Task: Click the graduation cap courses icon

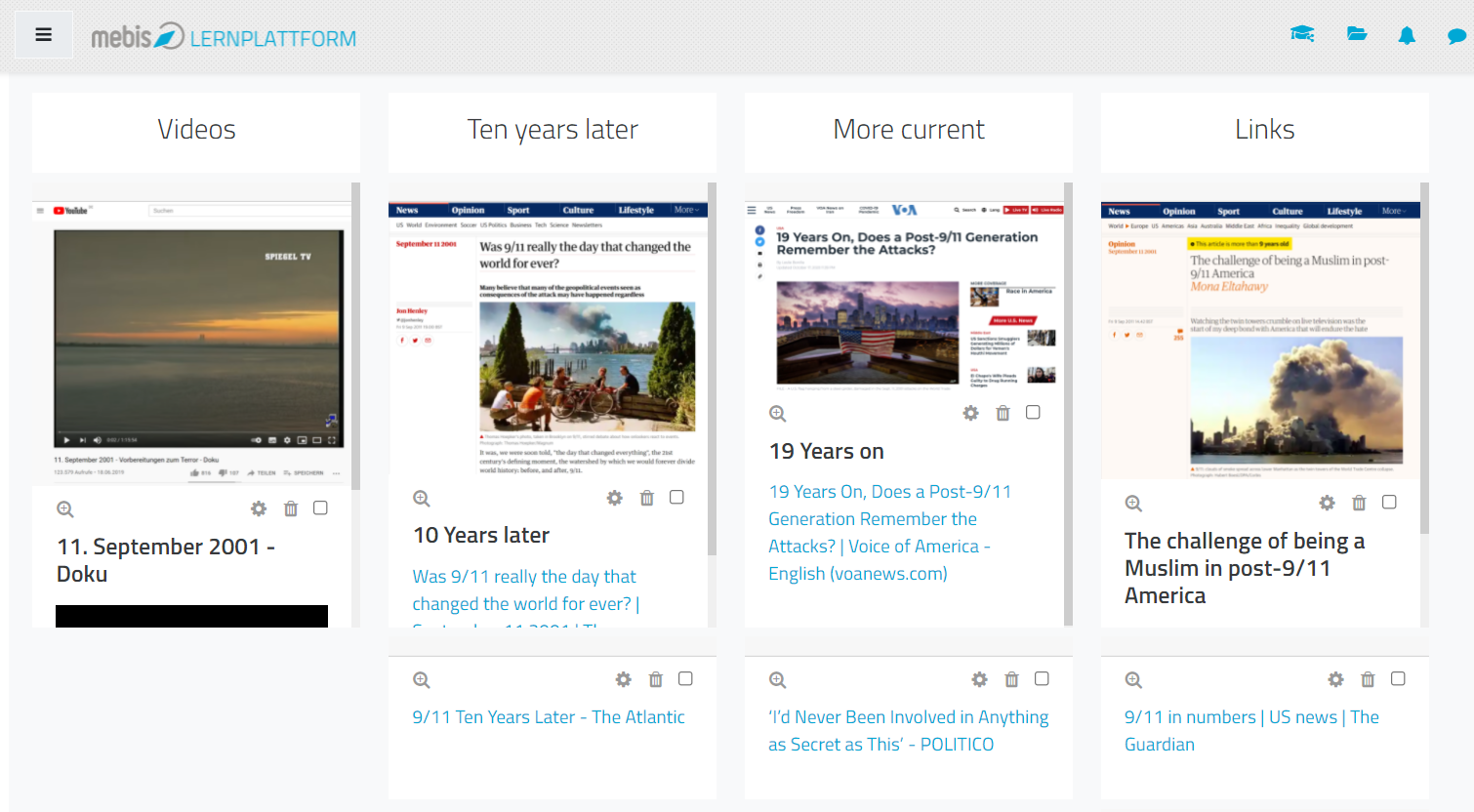Action: [1302, 34]
